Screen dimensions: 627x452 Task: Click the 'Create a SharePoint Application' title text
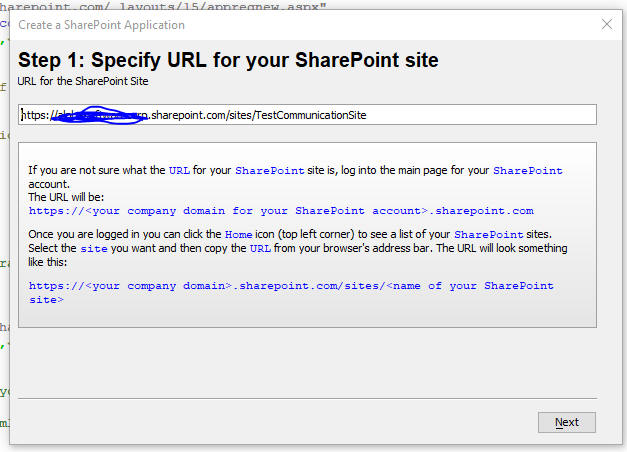102,25
